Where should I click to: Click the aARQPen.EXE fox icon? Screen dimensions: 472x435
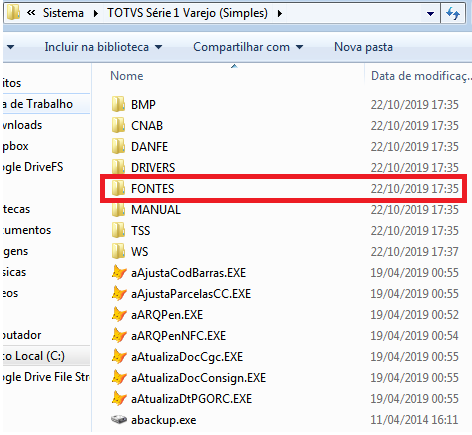119,314
